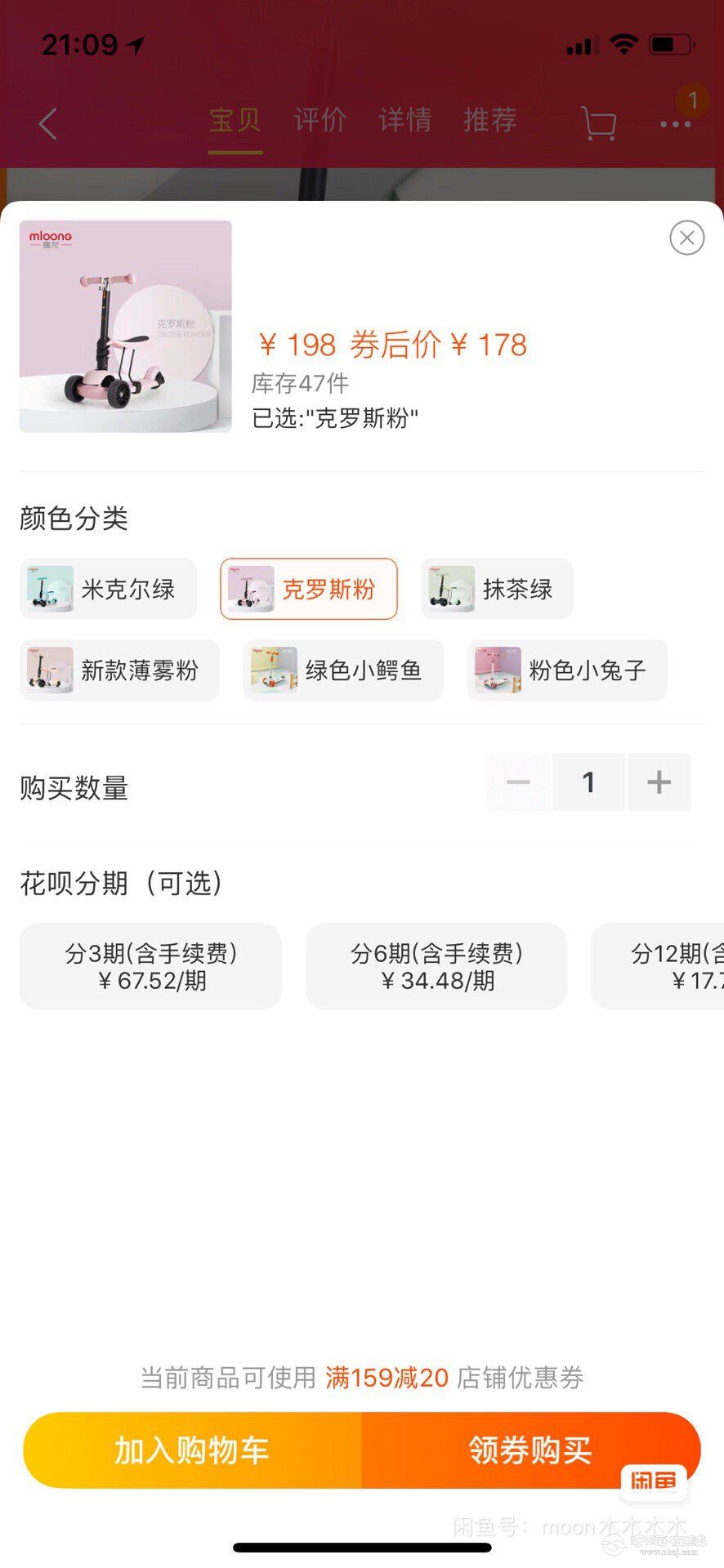Select the 12-period installment option

[x=659, y=966]
